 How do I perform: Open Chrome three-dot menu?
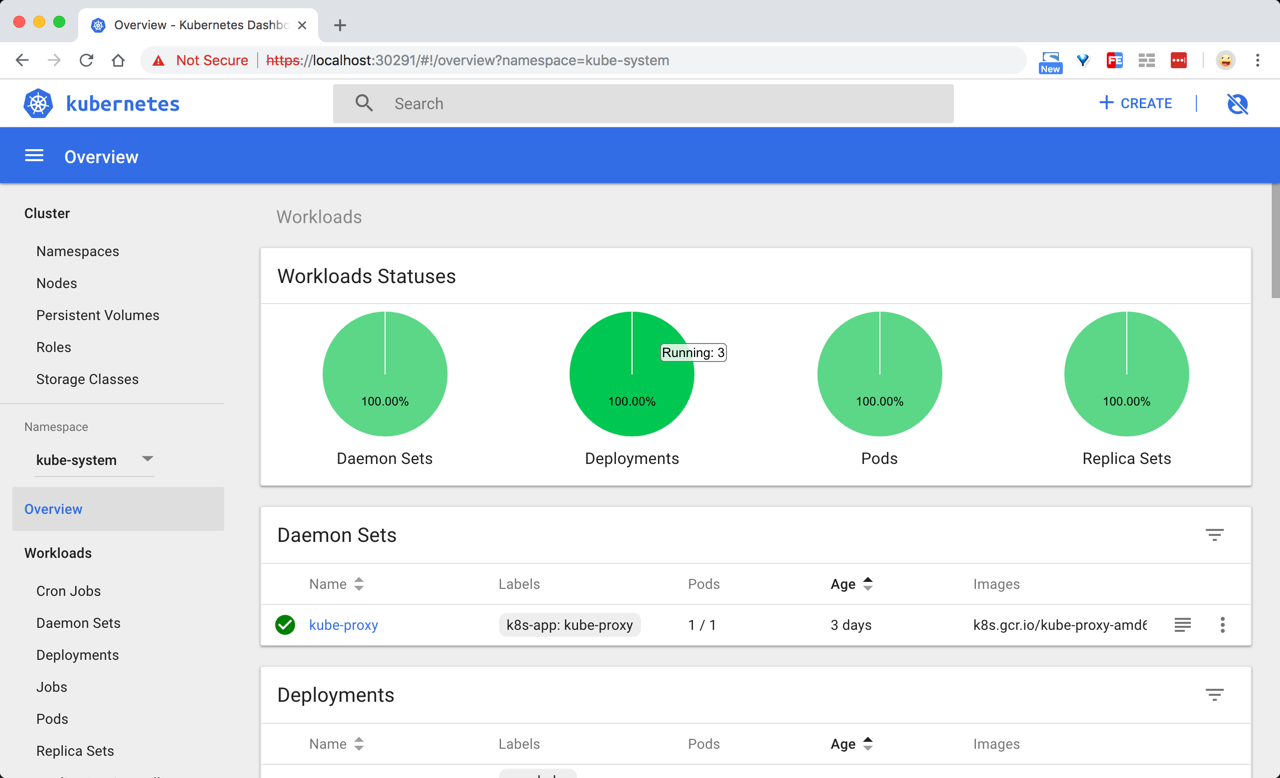(x=1258, y=61)
